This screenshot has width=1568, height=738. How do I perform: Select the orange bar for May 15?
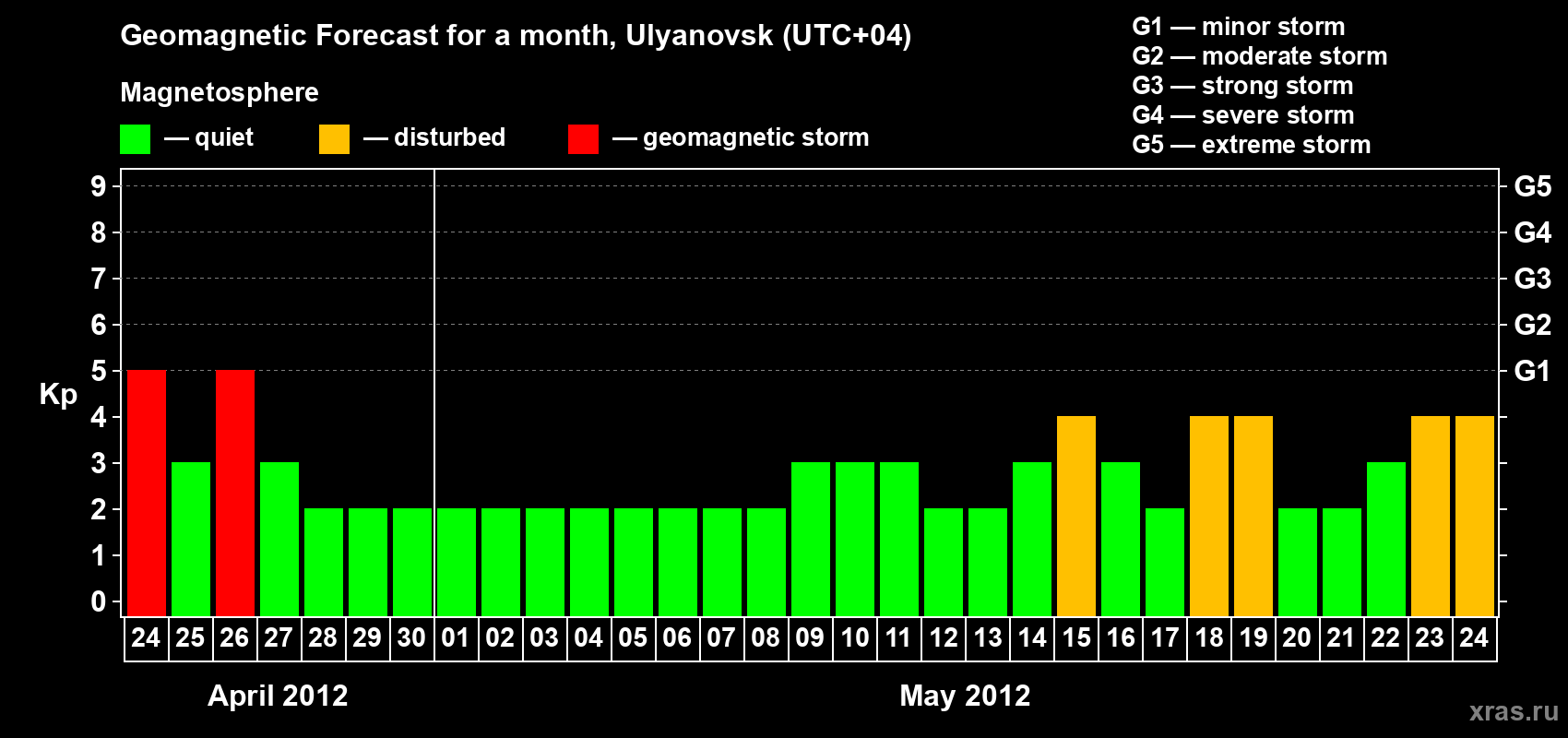(1076, 516)
